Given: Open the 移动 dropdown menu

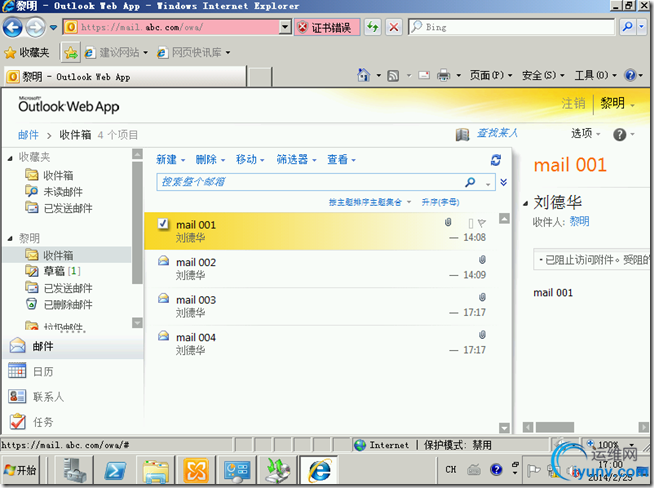Looking at the screenshot, I should click(x=250, y=159).
